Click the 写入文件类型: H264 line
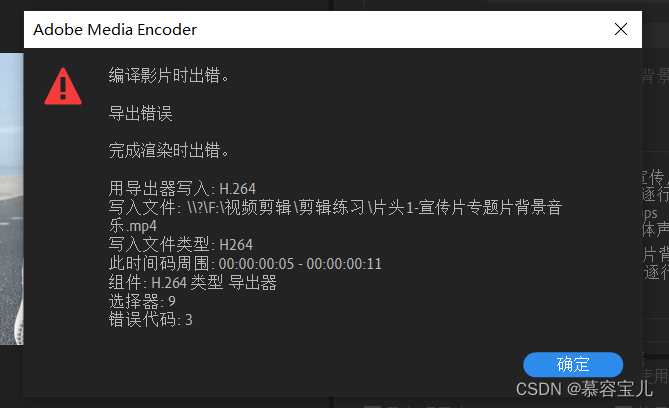 tap(180, 245)
